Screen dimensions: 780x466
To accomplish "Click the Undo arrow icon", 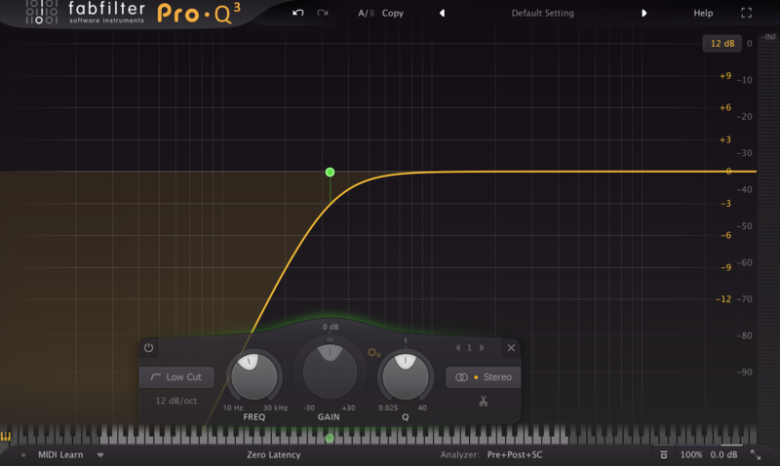I will (x=298, y=13).
